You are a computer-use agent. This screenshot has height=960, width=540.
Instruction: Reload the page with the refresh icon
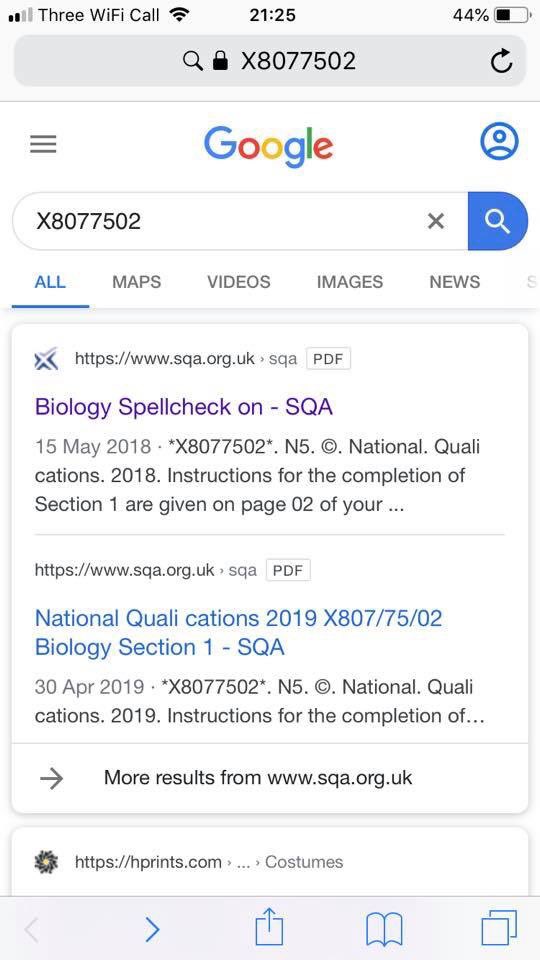point(501,61)
